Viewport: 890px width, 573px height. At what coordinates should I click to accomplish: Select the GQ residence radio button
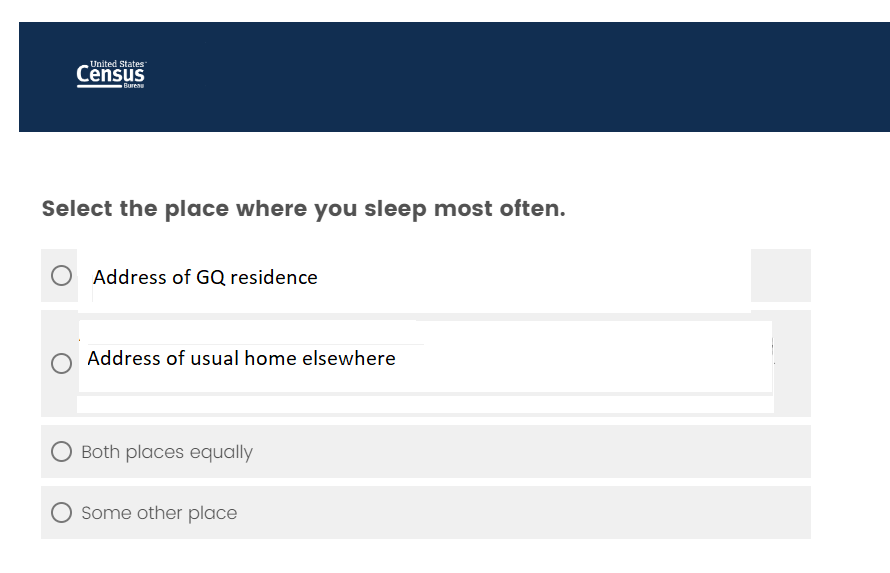pos(62,275)
